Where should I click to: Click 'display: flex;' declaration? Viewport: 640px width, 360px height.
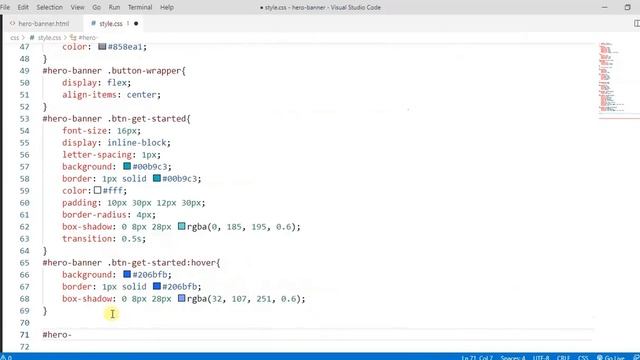pyautogui.click(x=96, y=83)
